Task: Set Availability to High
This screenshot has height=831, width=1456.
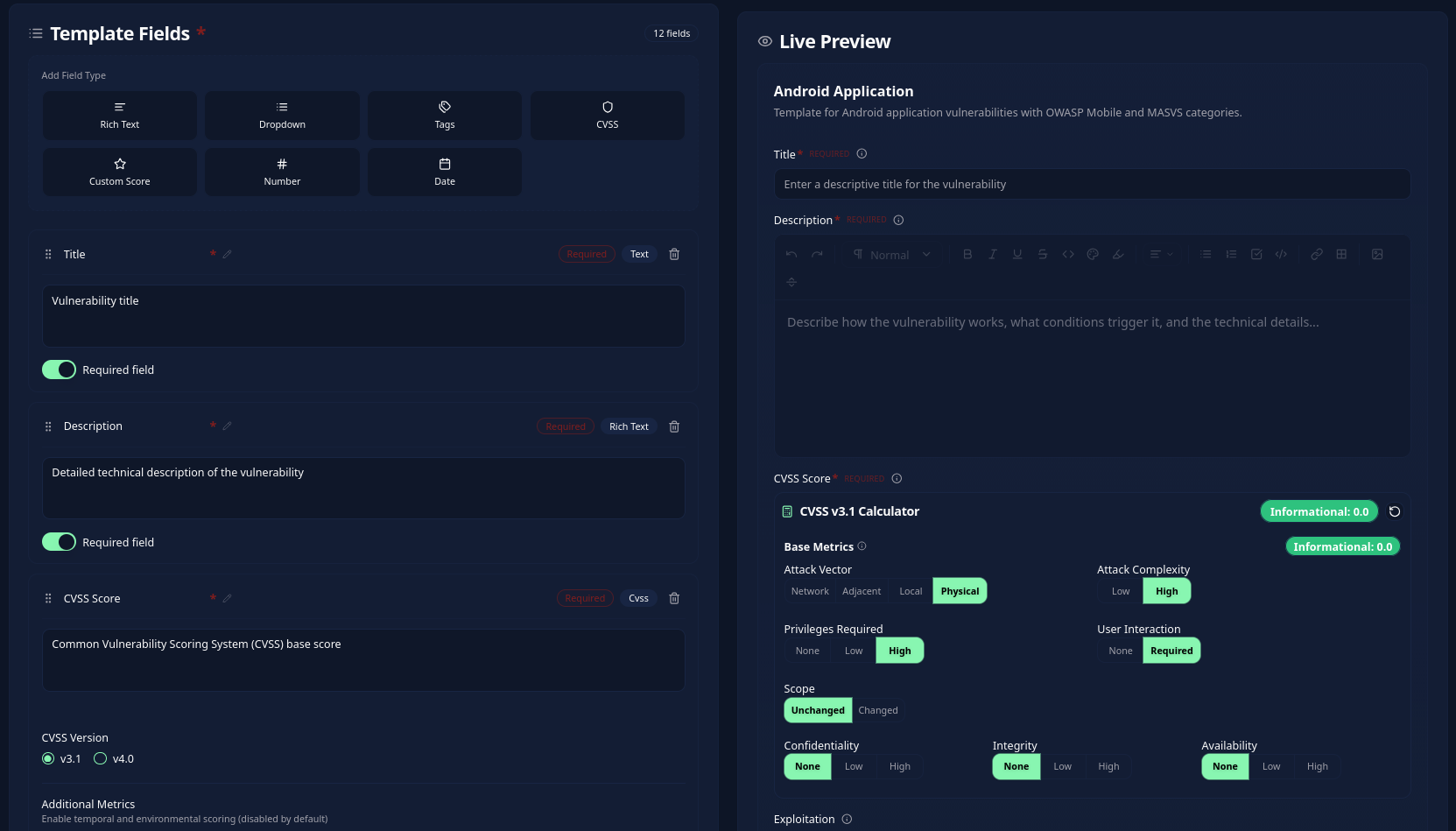Action: tap(1318, 766)
